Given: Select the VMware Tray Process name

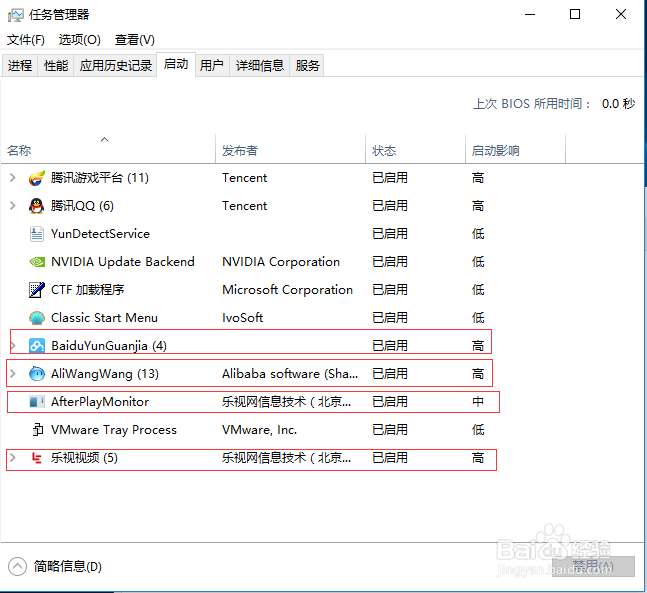Looking at the screenshot, I should pos(113,430).
